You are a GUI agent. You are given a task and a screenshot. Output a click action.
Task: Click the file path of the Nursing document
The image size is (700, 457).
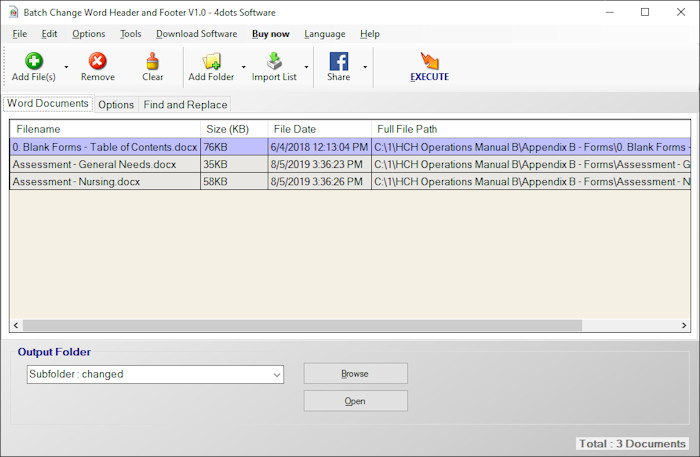coord(531,182)
